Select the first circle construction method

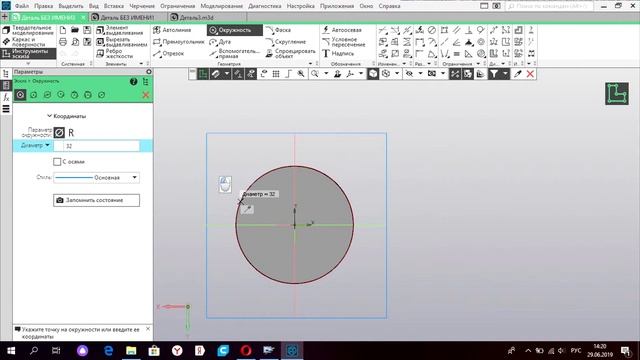(x=20, y=95)
